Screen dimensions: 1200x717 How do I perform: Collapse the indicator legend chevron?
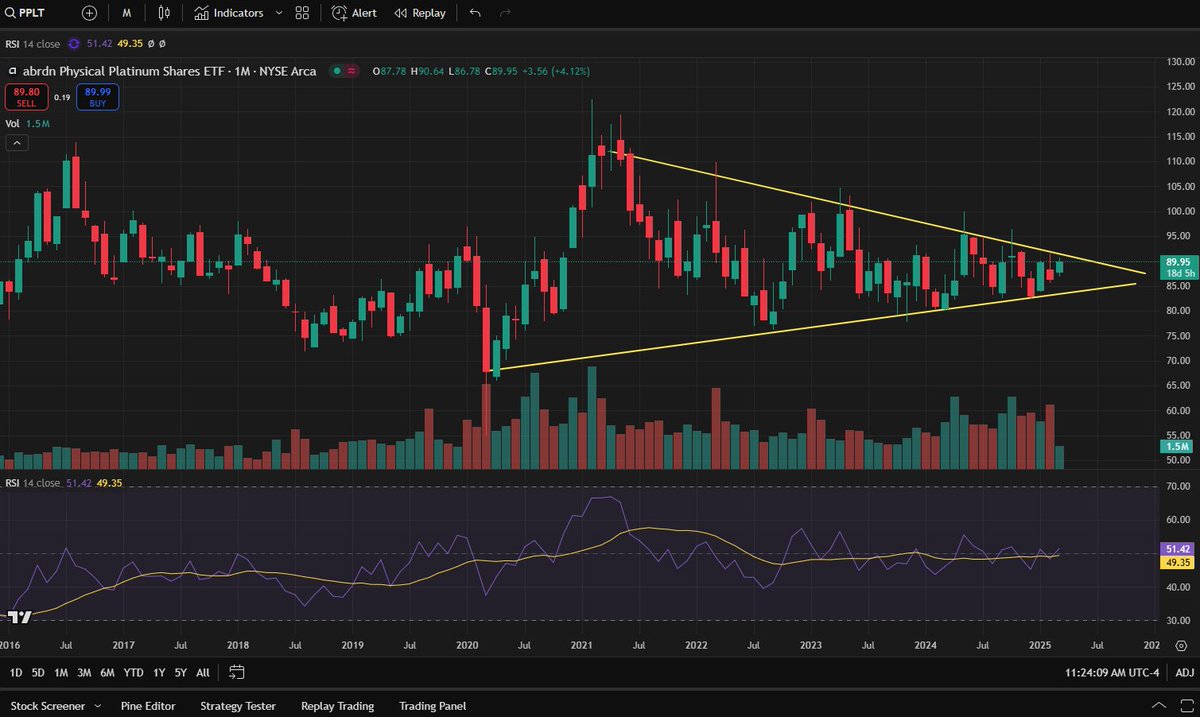click(x=18, y=143)
